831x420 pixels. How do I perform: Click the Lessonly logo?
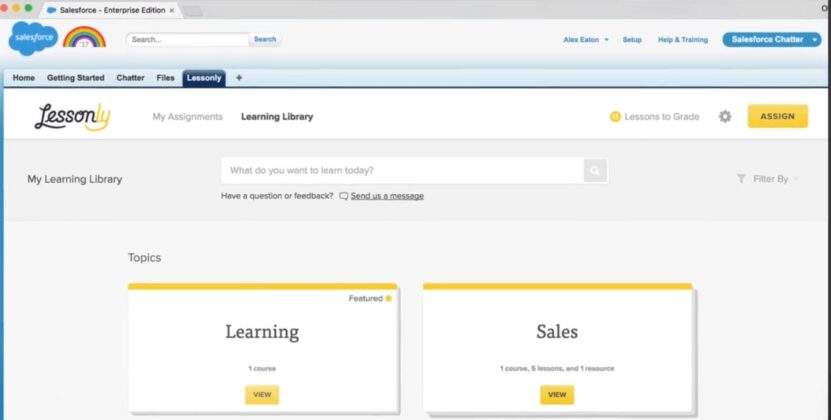tap(73, 117)
